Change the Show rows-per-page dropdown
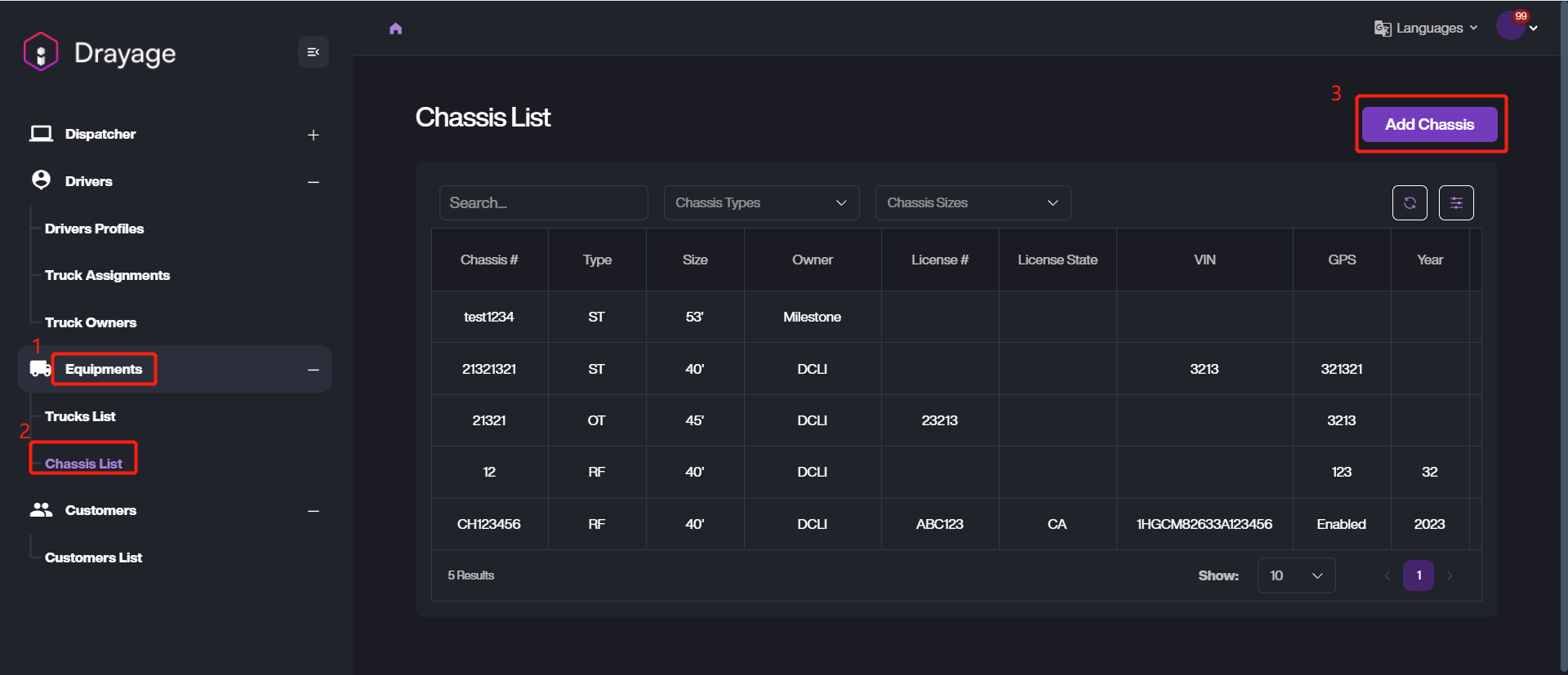The image size is (1568, 675). (x=1296, y=575)
